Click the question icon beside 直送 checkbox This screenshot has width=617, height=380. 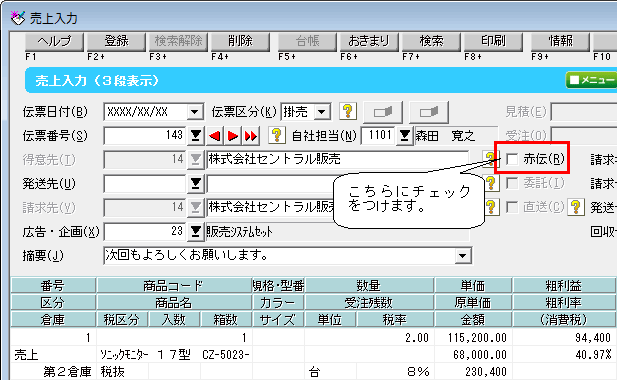pos(576,207)
